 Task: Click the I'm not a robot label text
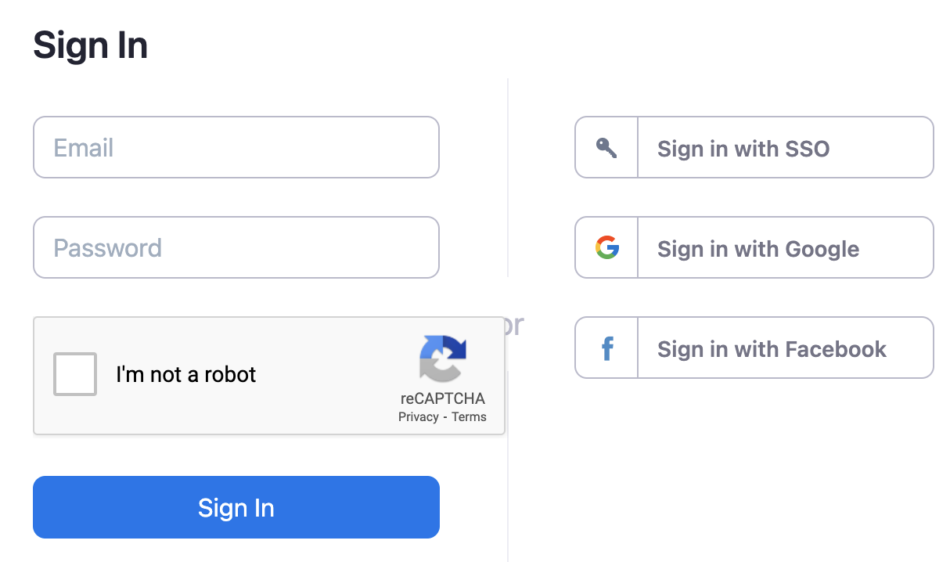tap(186, 375)
